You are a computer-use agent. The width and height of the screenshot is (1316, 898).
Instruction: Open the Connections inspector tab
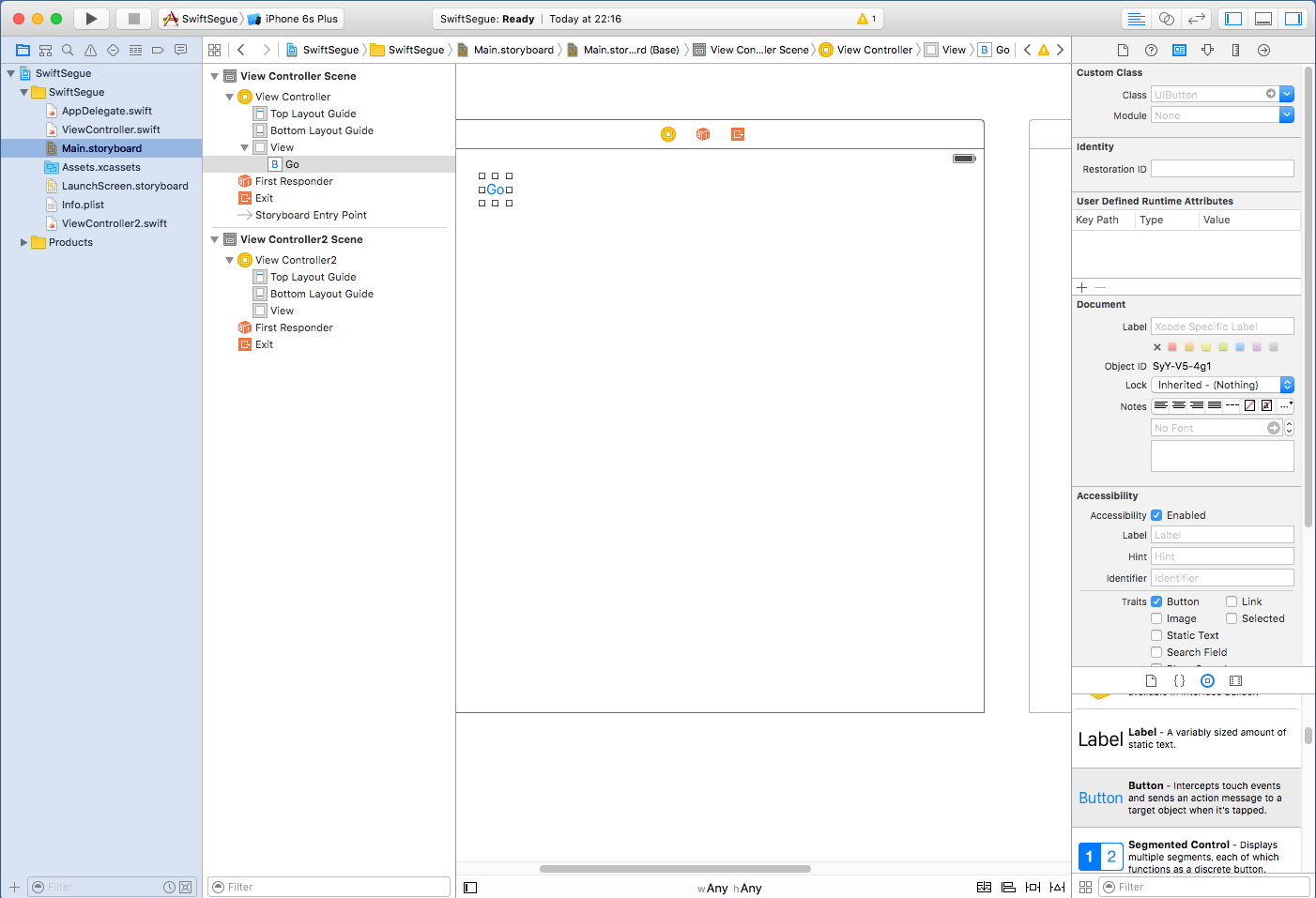point(1263,50)
